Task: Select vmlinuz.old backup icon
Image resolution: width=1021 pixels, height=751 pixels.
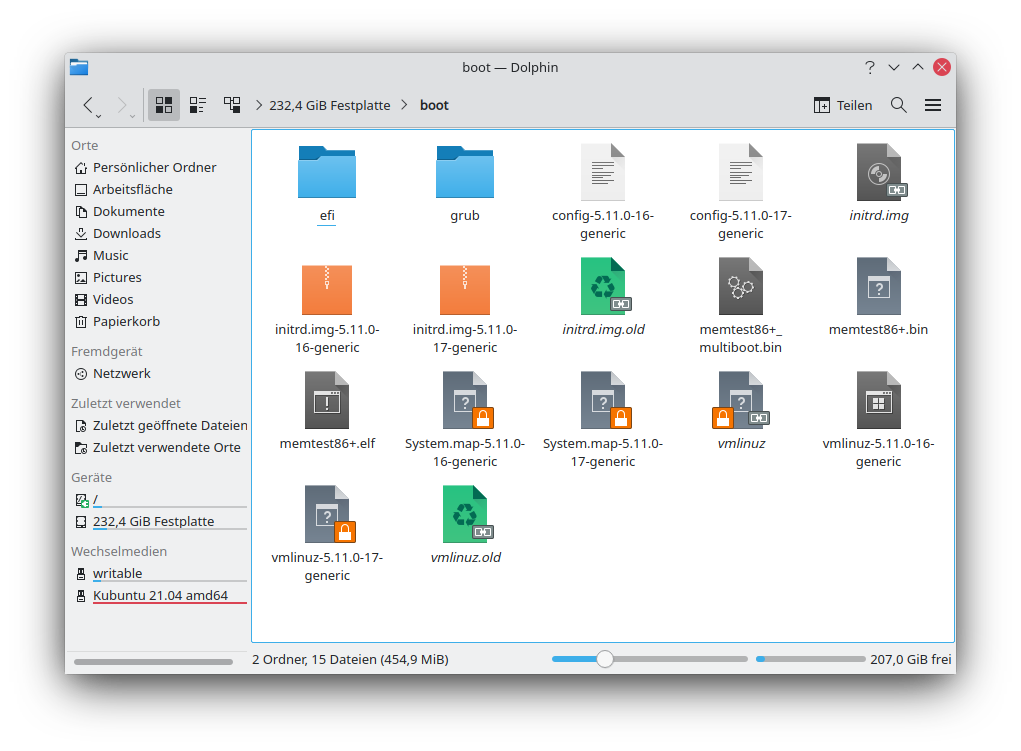Action: [465, 514]
